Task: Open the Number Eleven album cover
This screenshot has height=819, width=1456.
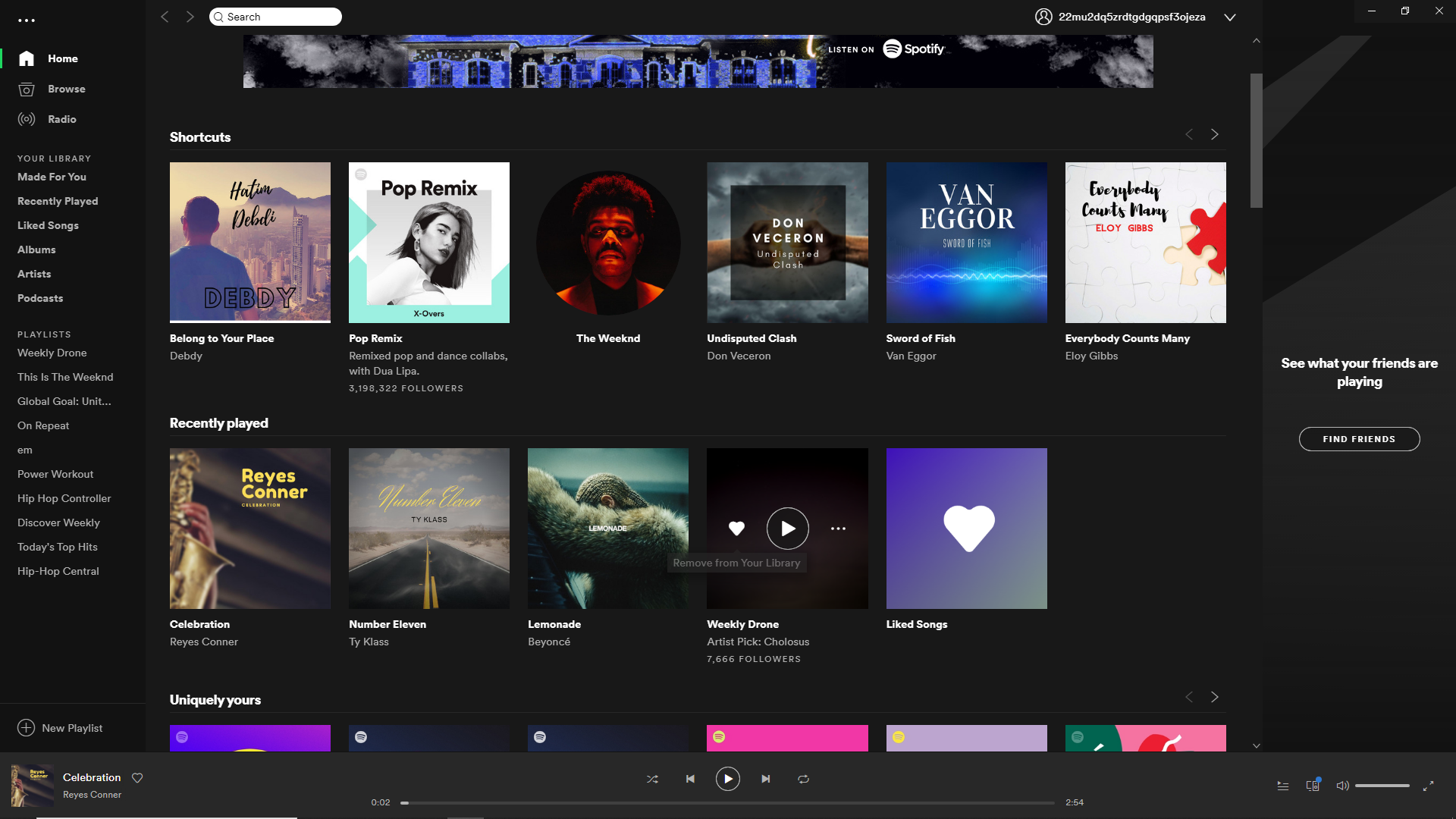Action: tap(429, 529)
